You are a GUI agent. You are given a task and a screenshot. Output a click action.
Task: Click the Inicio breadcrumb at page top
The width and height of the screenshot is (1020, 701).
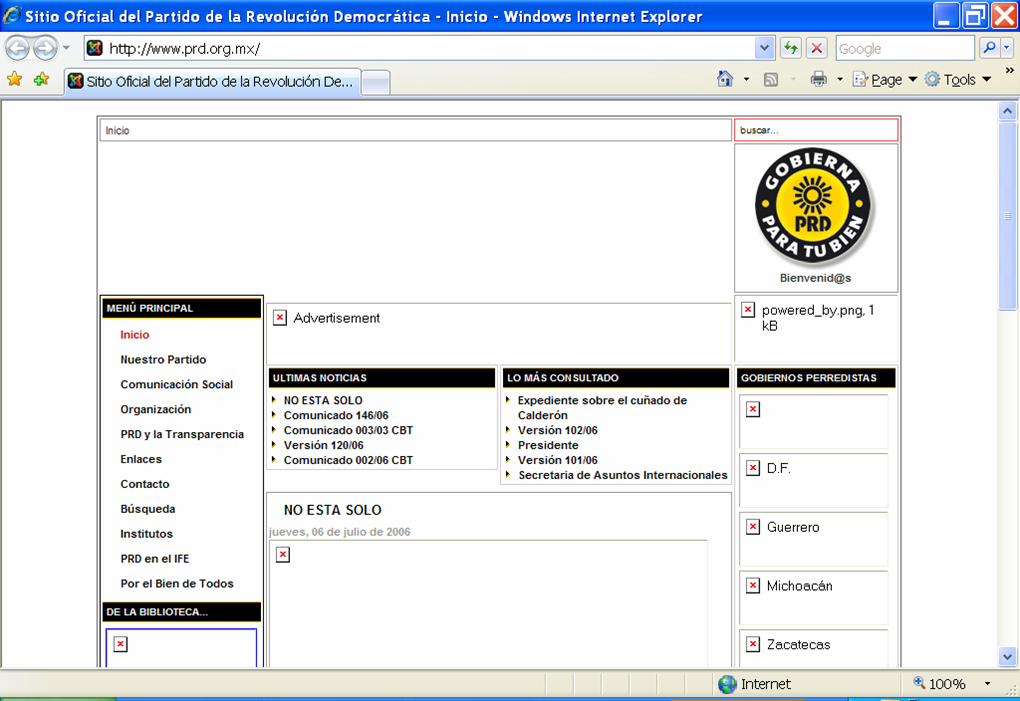click(x=117, y=131)
